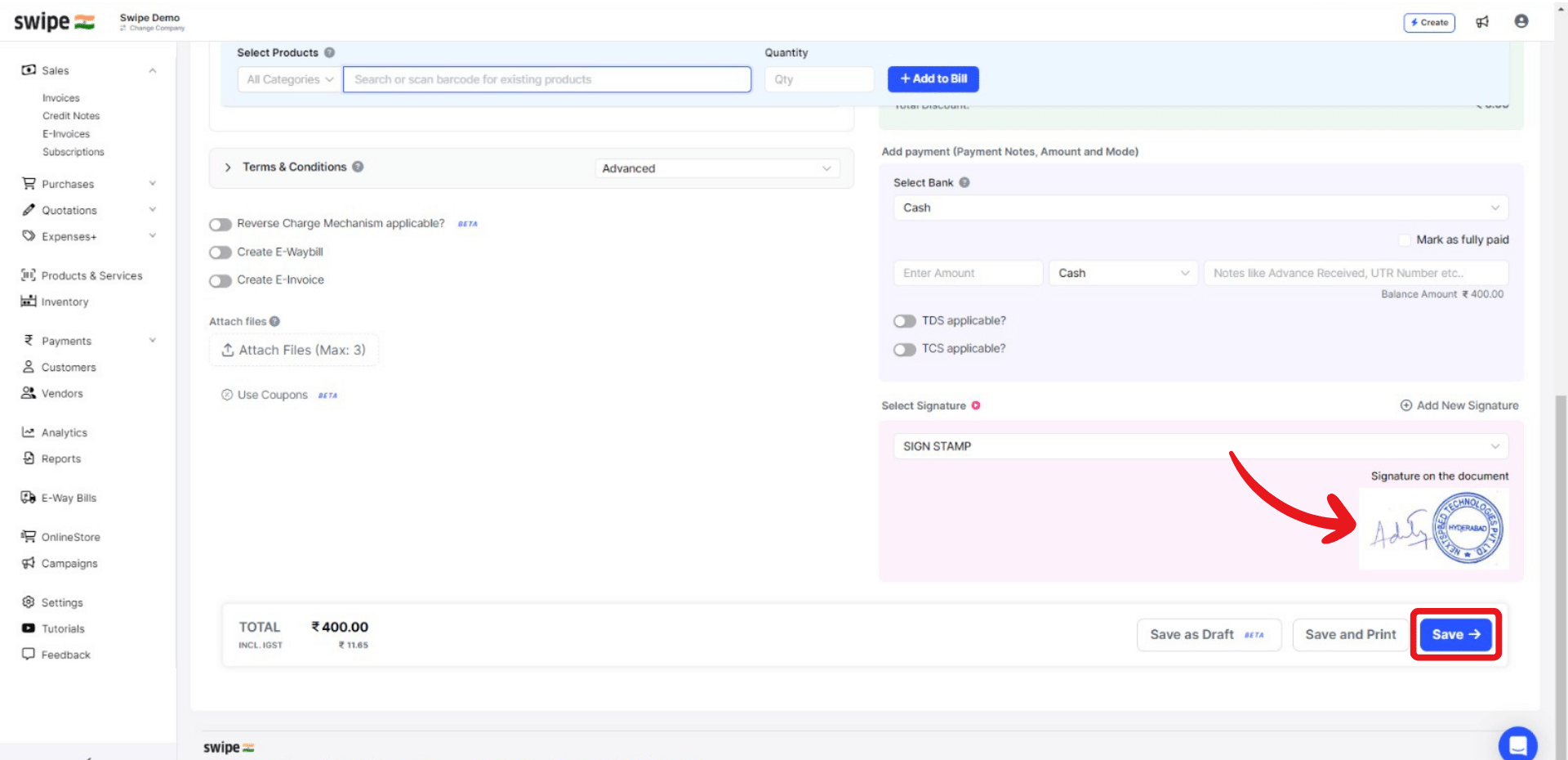The height and width of the screenshot is (760, 1568).
Task: Open the All Categories dropdown
Action: [x=290, y=79]
